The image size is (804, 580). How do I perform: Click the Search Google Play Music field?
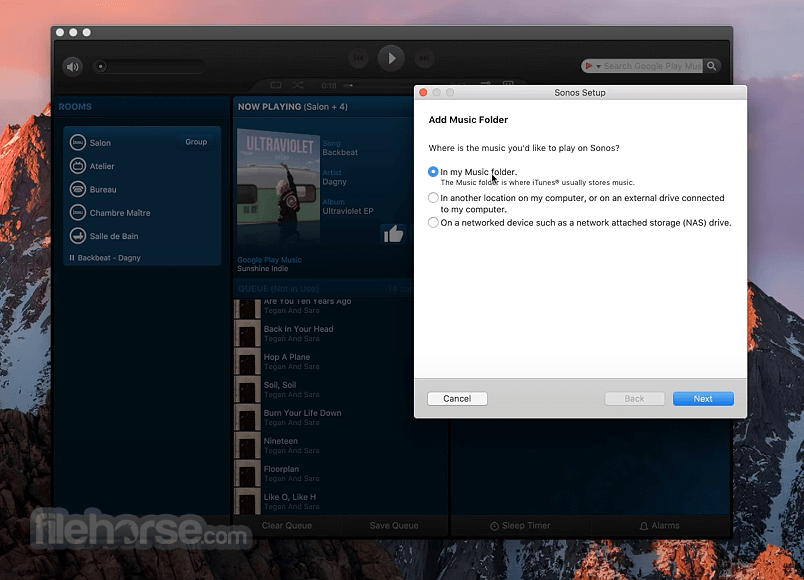point(652,66)
